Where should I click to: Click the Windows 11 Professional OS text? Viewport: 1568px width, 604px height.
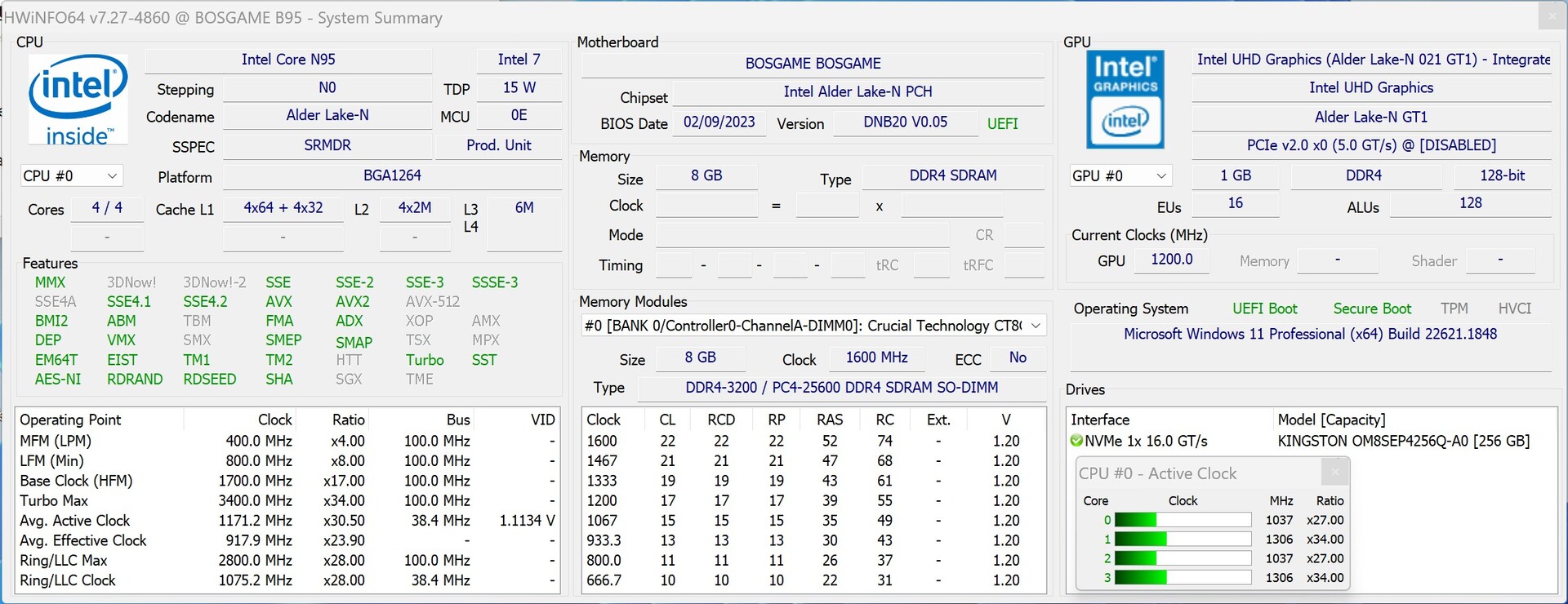click(x=1310, y=334)
